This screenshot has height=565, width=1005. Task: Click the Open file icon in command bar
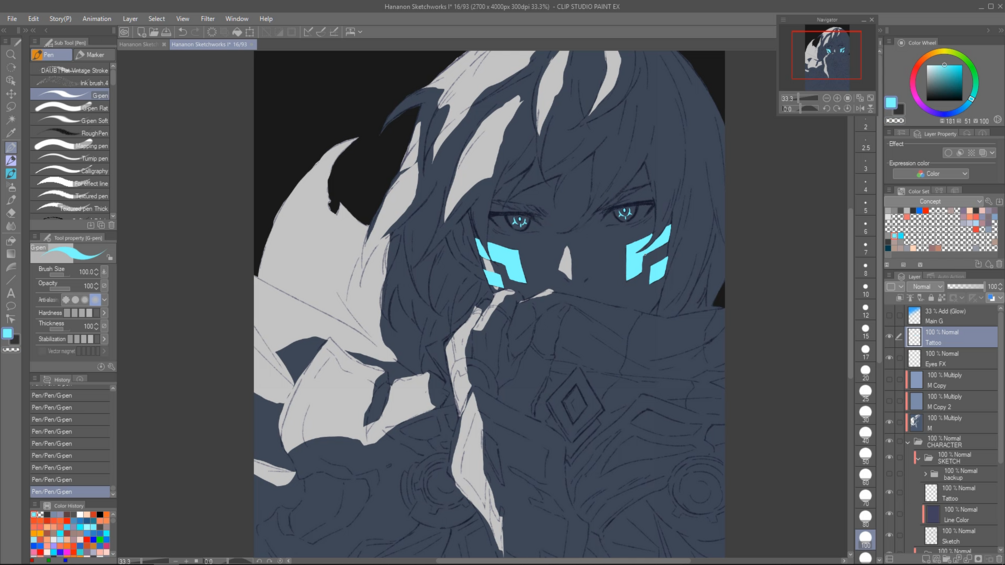[x=154, y=31]
